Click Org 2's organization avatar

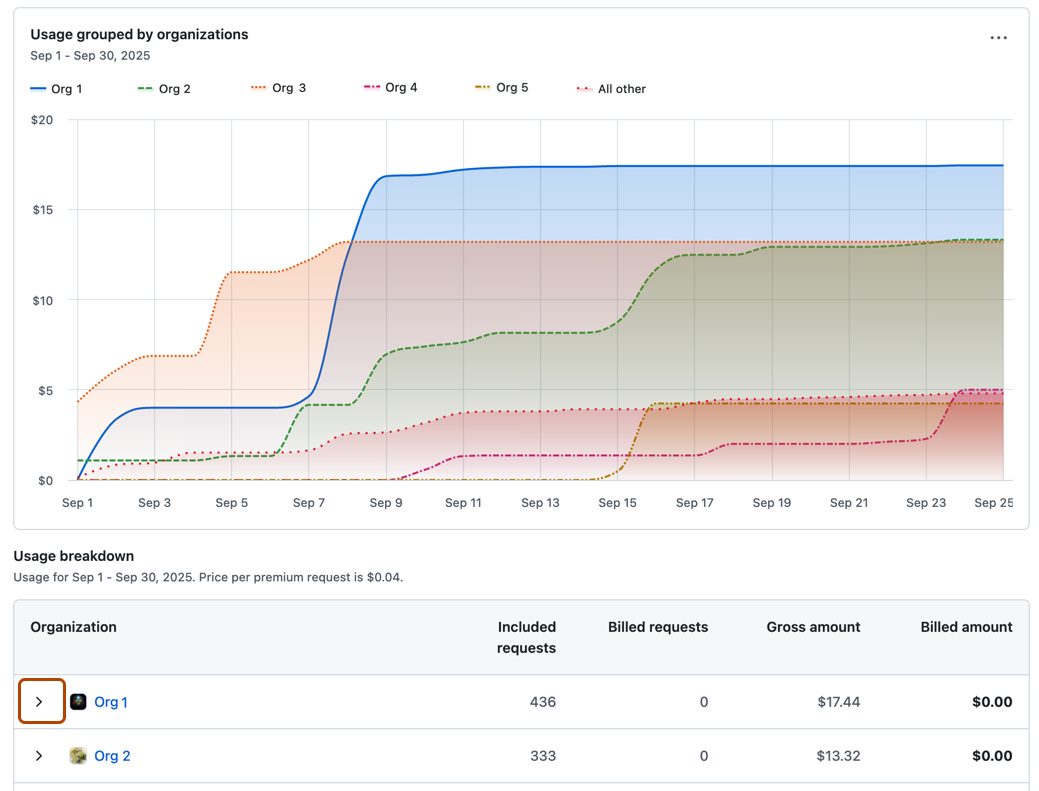coord(77,756)
